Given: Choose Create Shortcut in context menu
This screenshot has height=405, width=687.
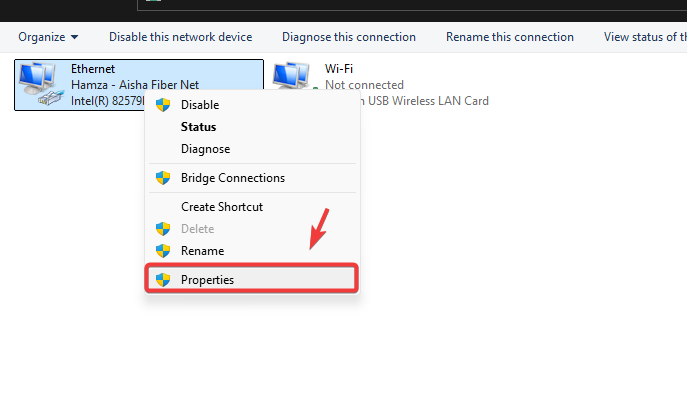Looking at the screenshot, I should pos(221,207).
